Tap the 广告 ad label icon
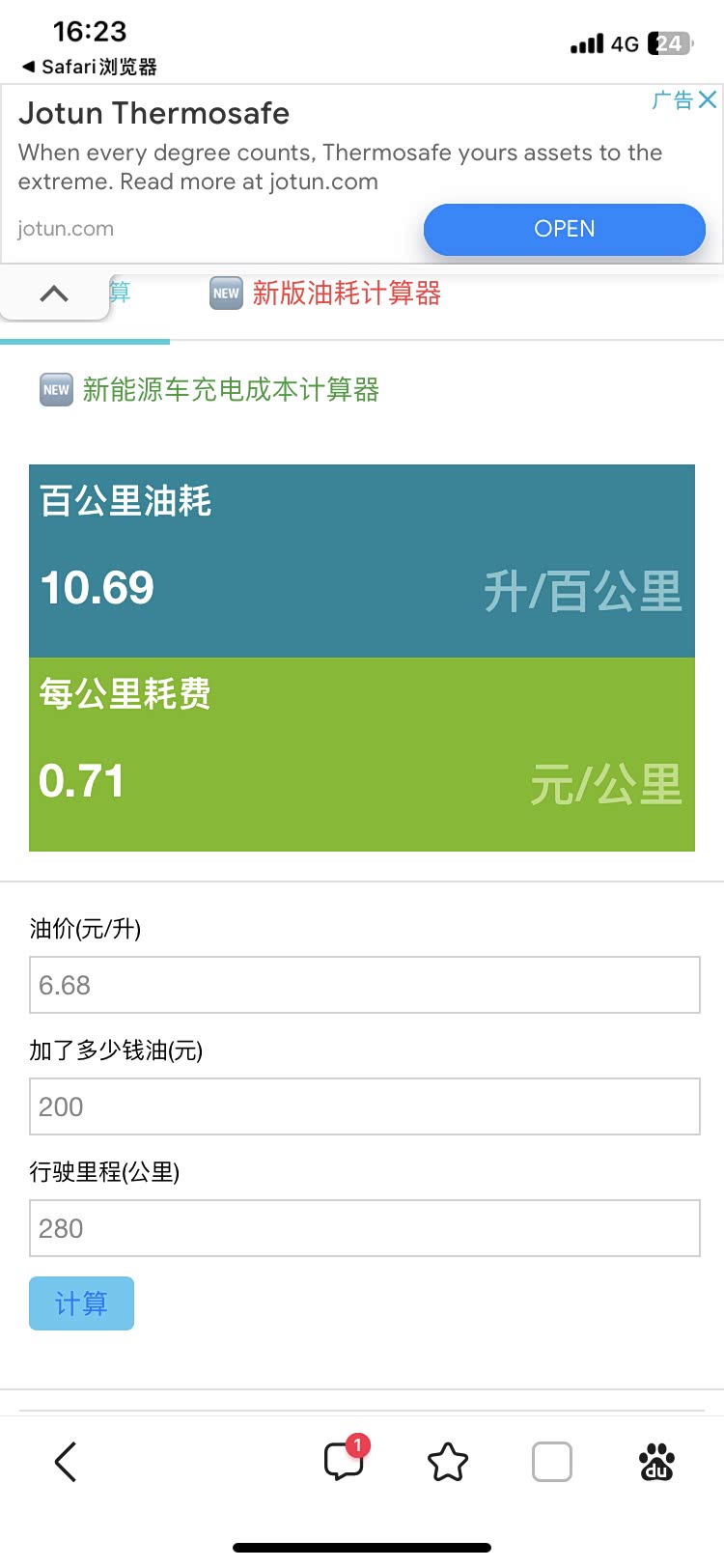The width and height of the screenshot is (724, 1568). [x=672, y=99]
